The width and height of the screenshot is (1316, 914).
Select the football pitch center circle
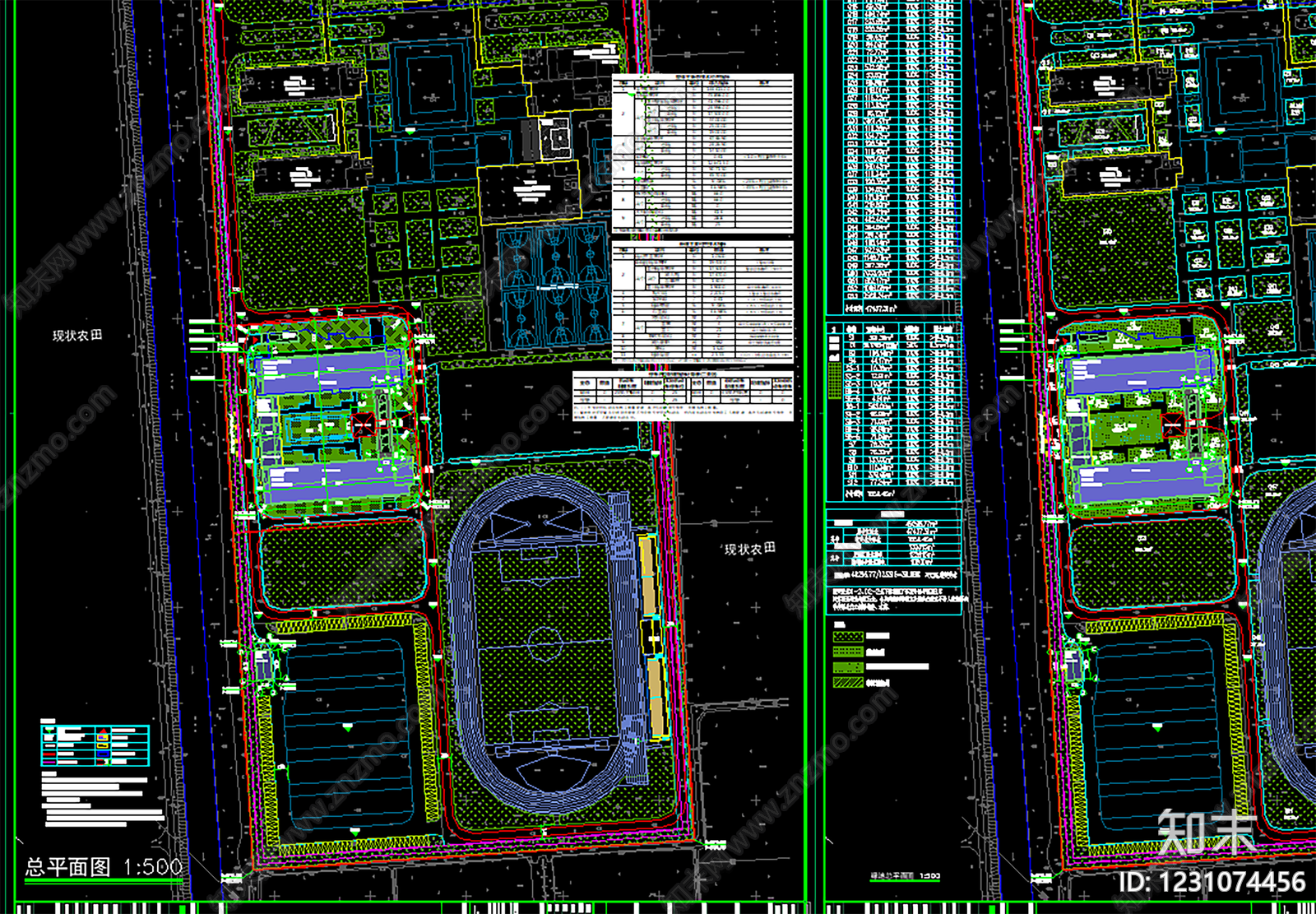coord(544,644)
